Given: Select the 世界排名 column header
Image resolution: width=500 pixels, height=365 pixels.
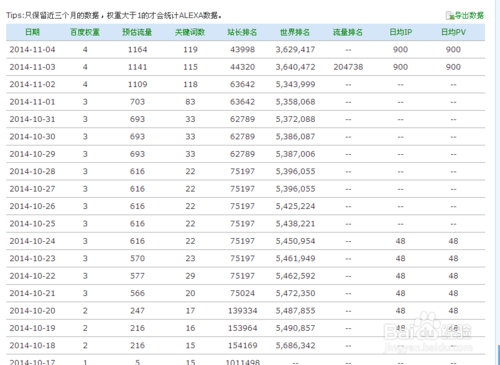Looking at the screenshot, I should point(295,32).
